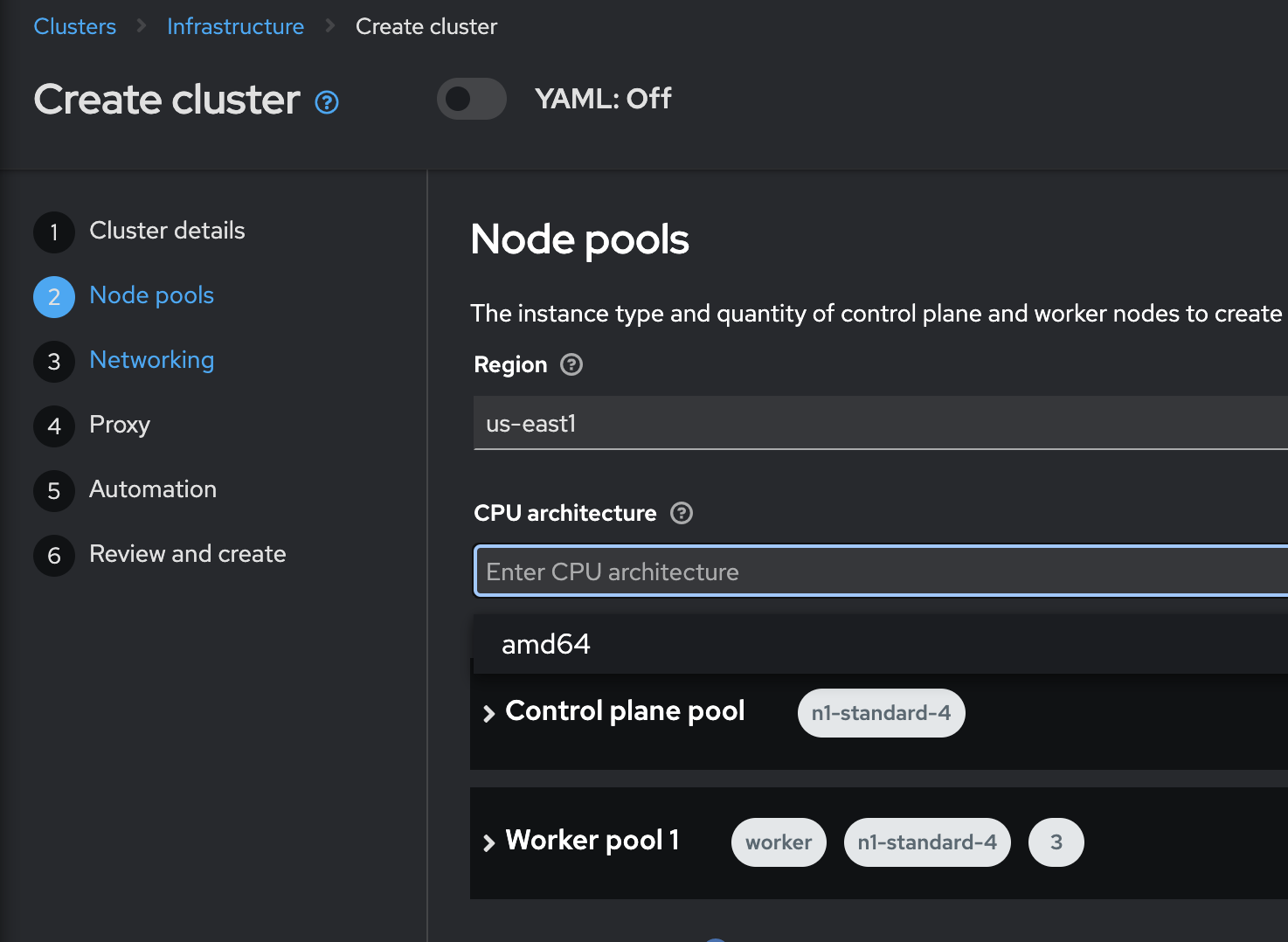Click the n1-standard-4 badge on Control plane pool
The width and height of the screenshot is (1288, 942).
881,713
